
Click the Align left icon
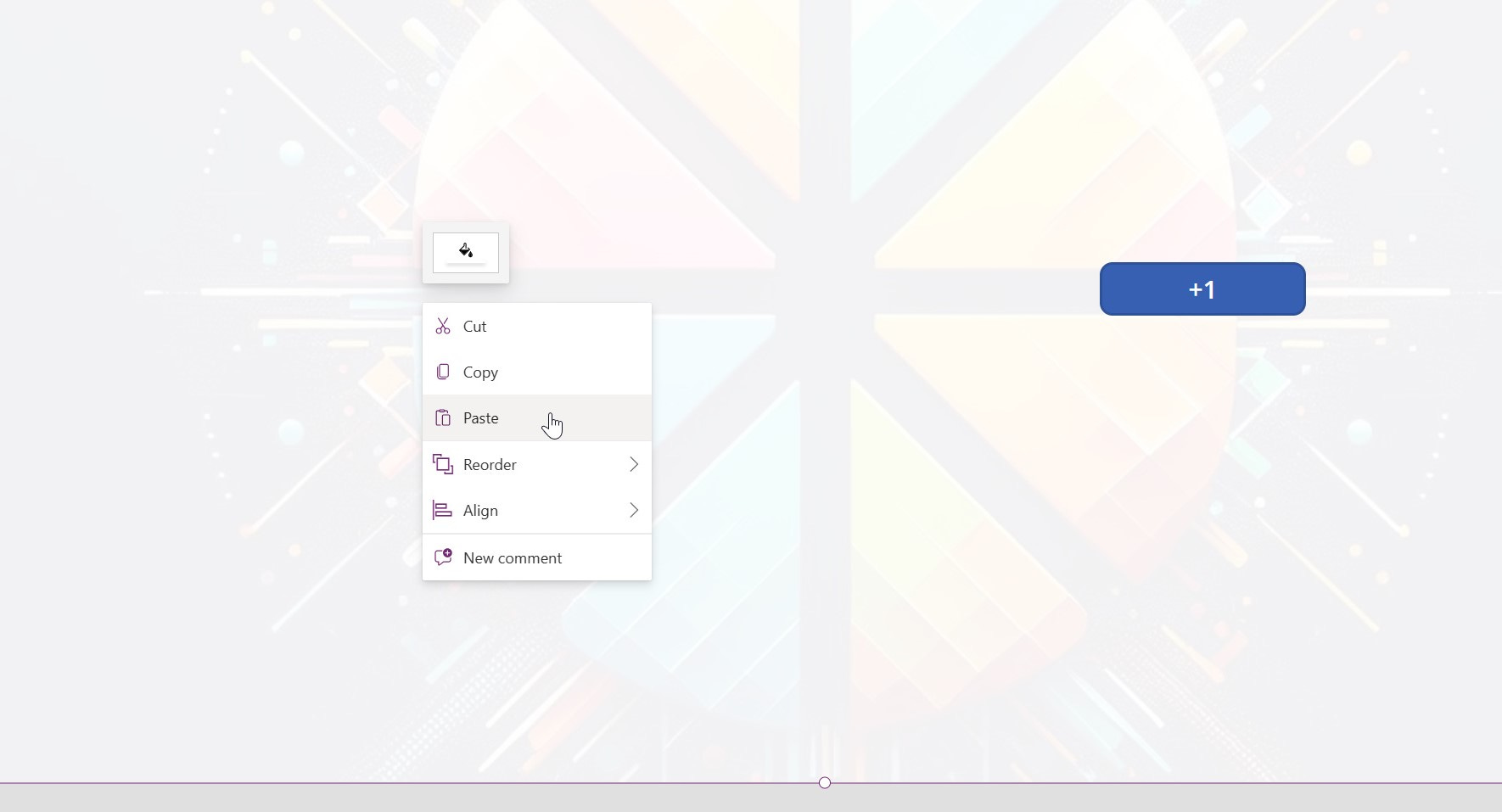click(442, 510)
